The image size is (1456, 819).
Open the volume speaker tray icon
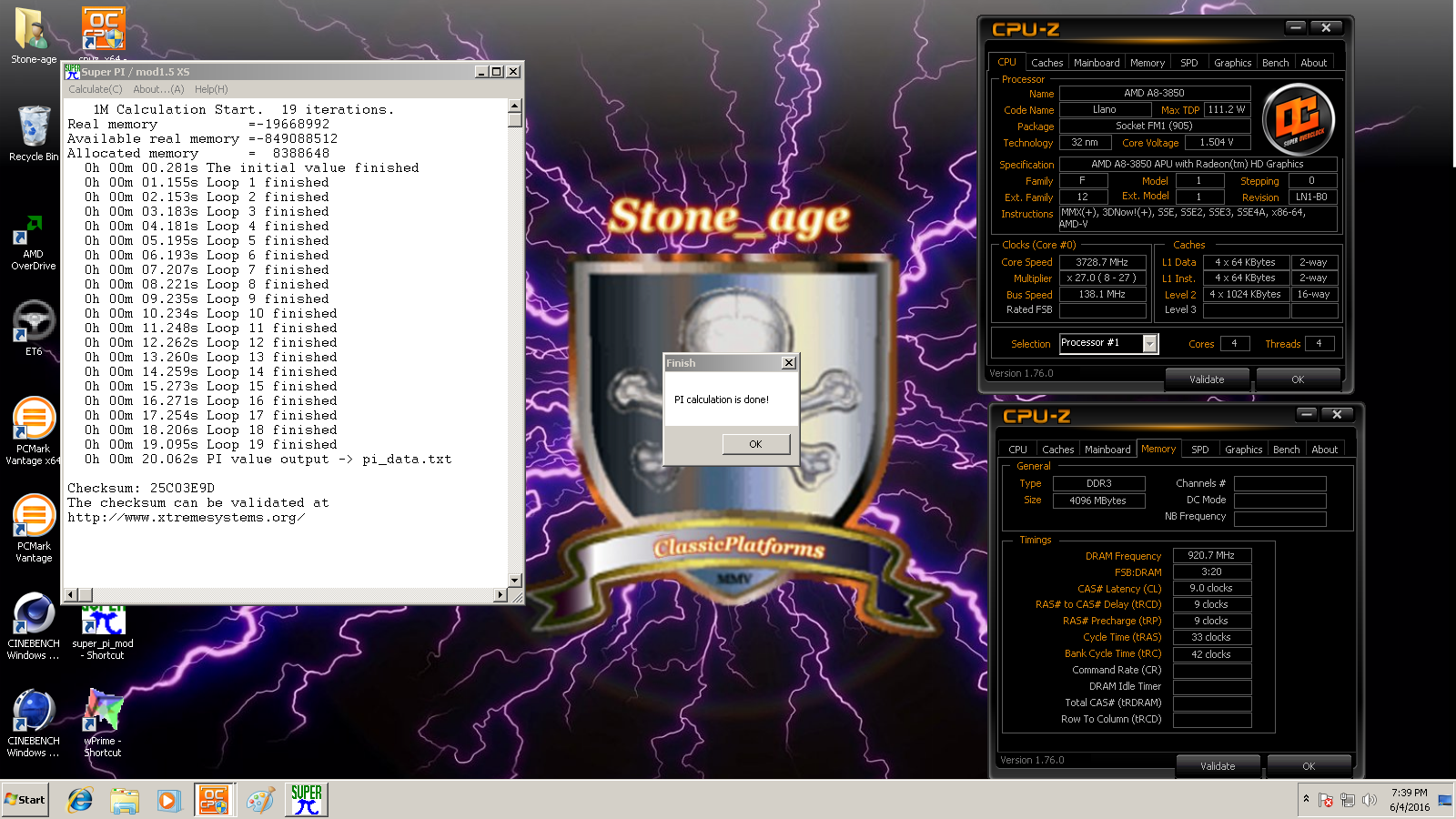click(x=1369, y=800)
